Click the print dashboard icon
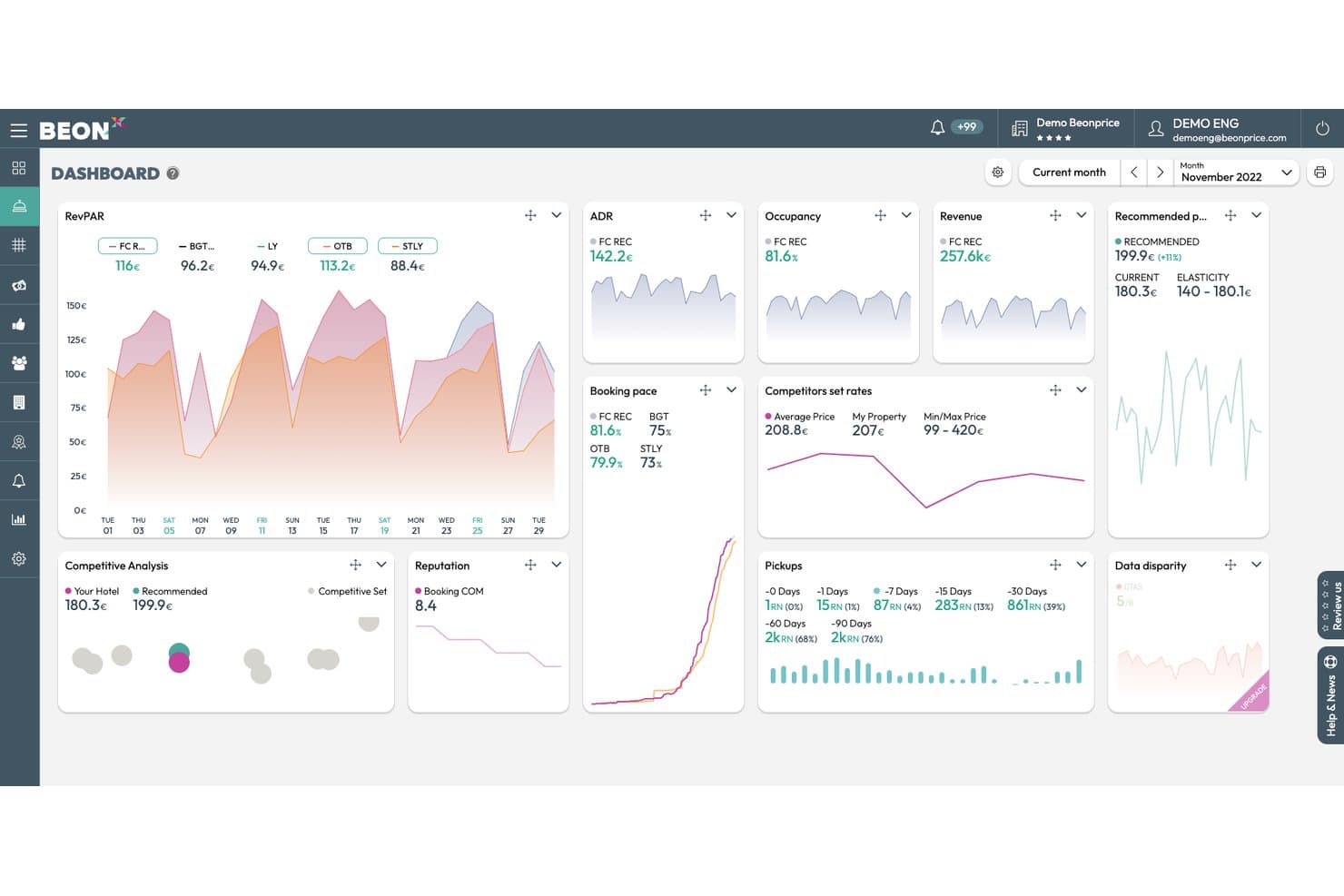1344x896 pixels. (x=1319, y=172)
